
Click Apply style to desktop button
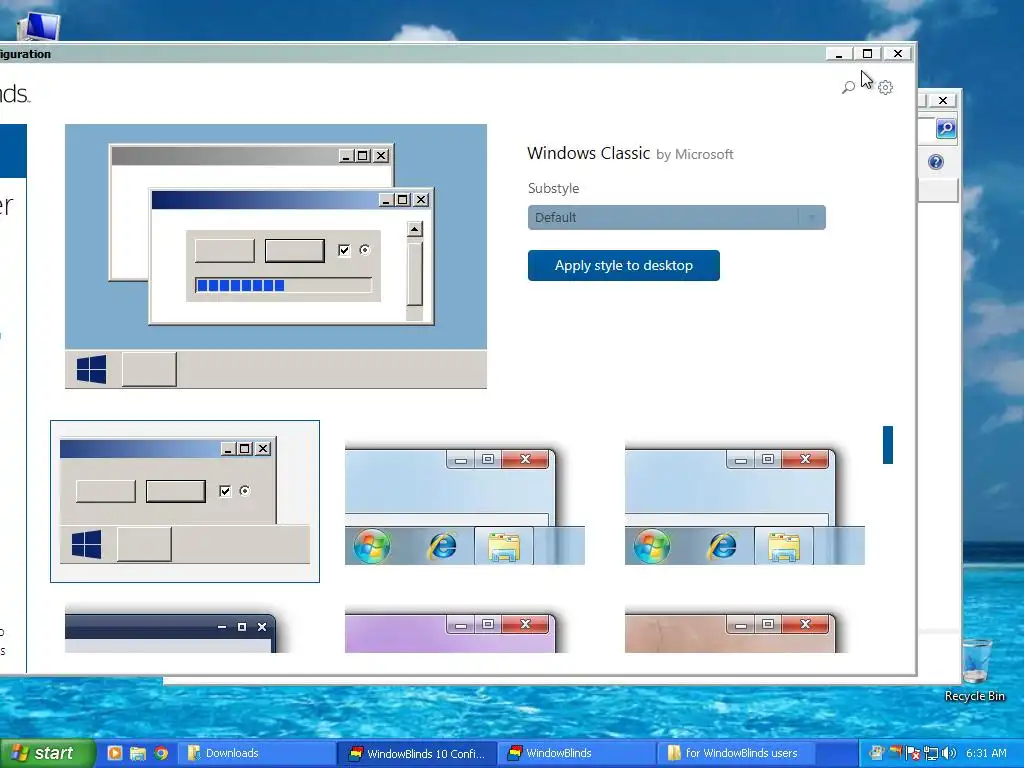[624, 265]
